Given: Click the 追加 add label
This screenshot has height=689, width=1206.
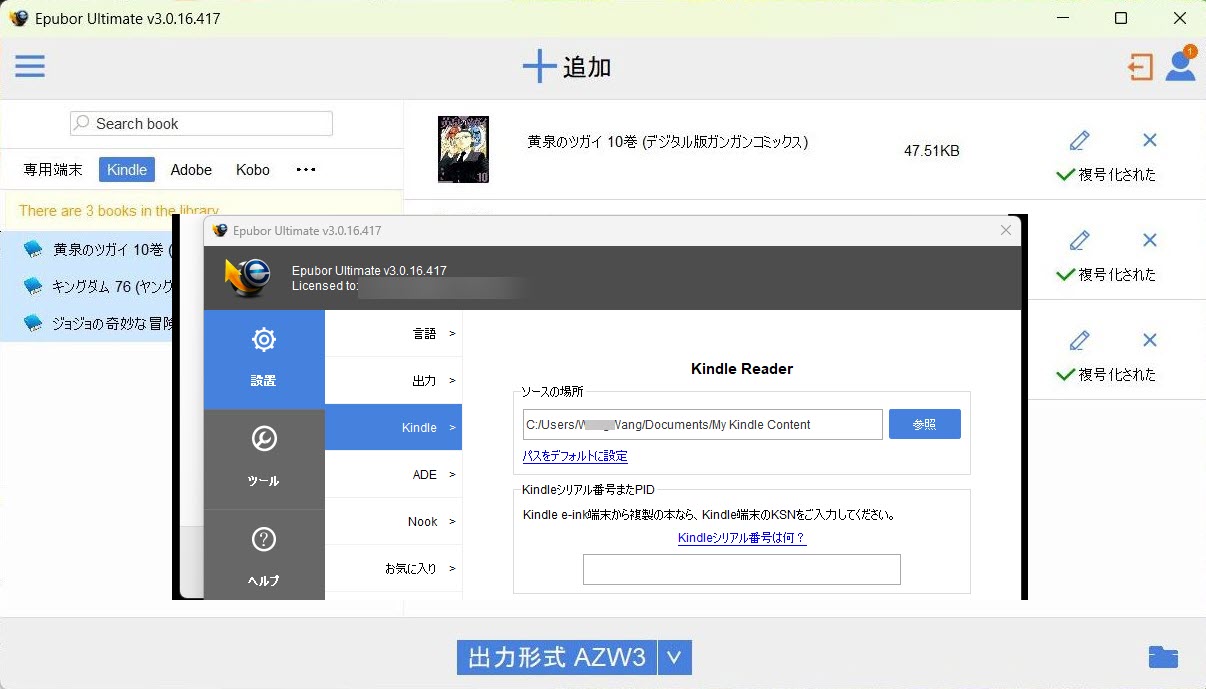Looking at the screenshot, I should [x=587, y=67].
